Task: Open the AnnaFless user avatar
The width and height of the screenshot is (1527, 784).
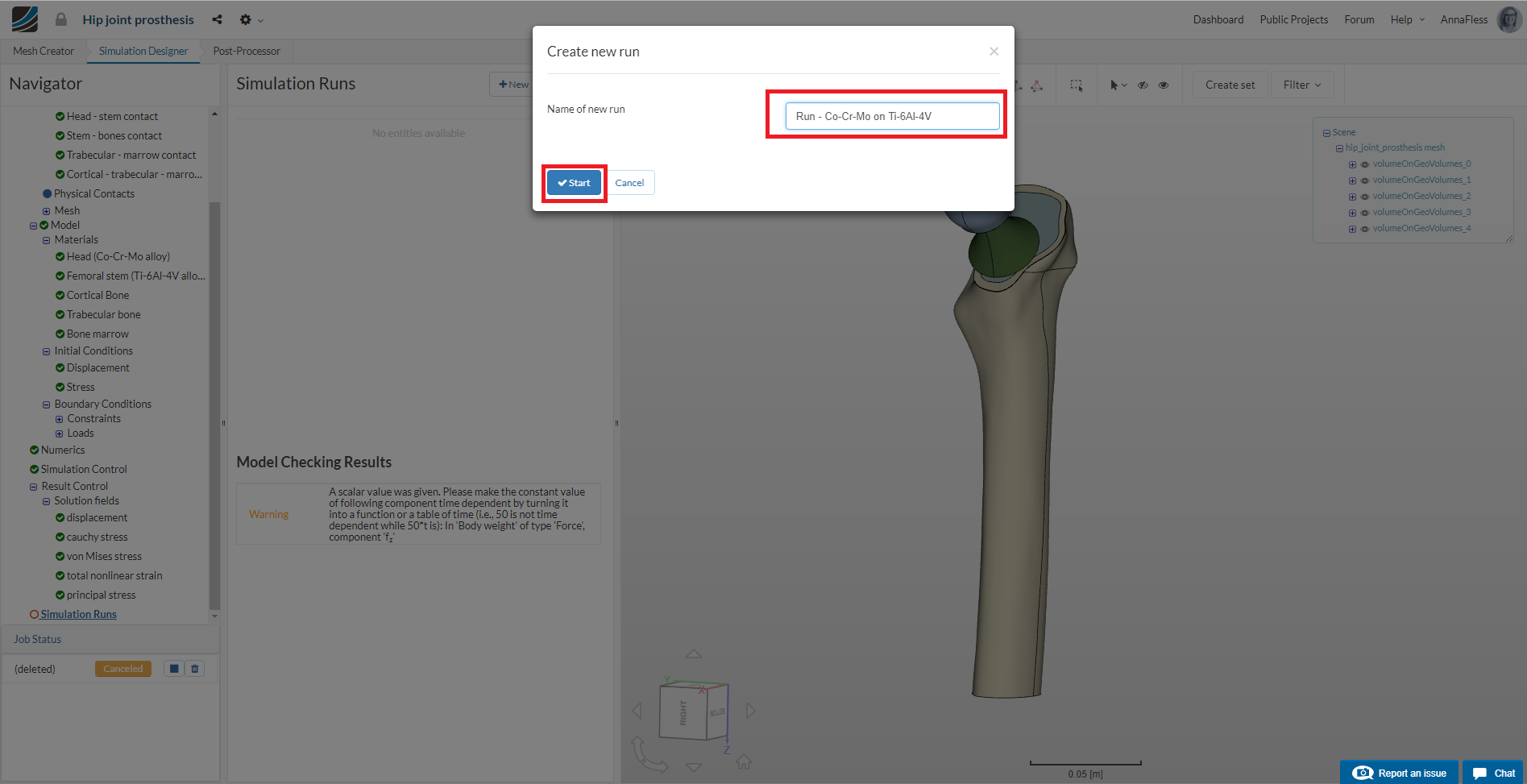Action: coord(1508,19)
